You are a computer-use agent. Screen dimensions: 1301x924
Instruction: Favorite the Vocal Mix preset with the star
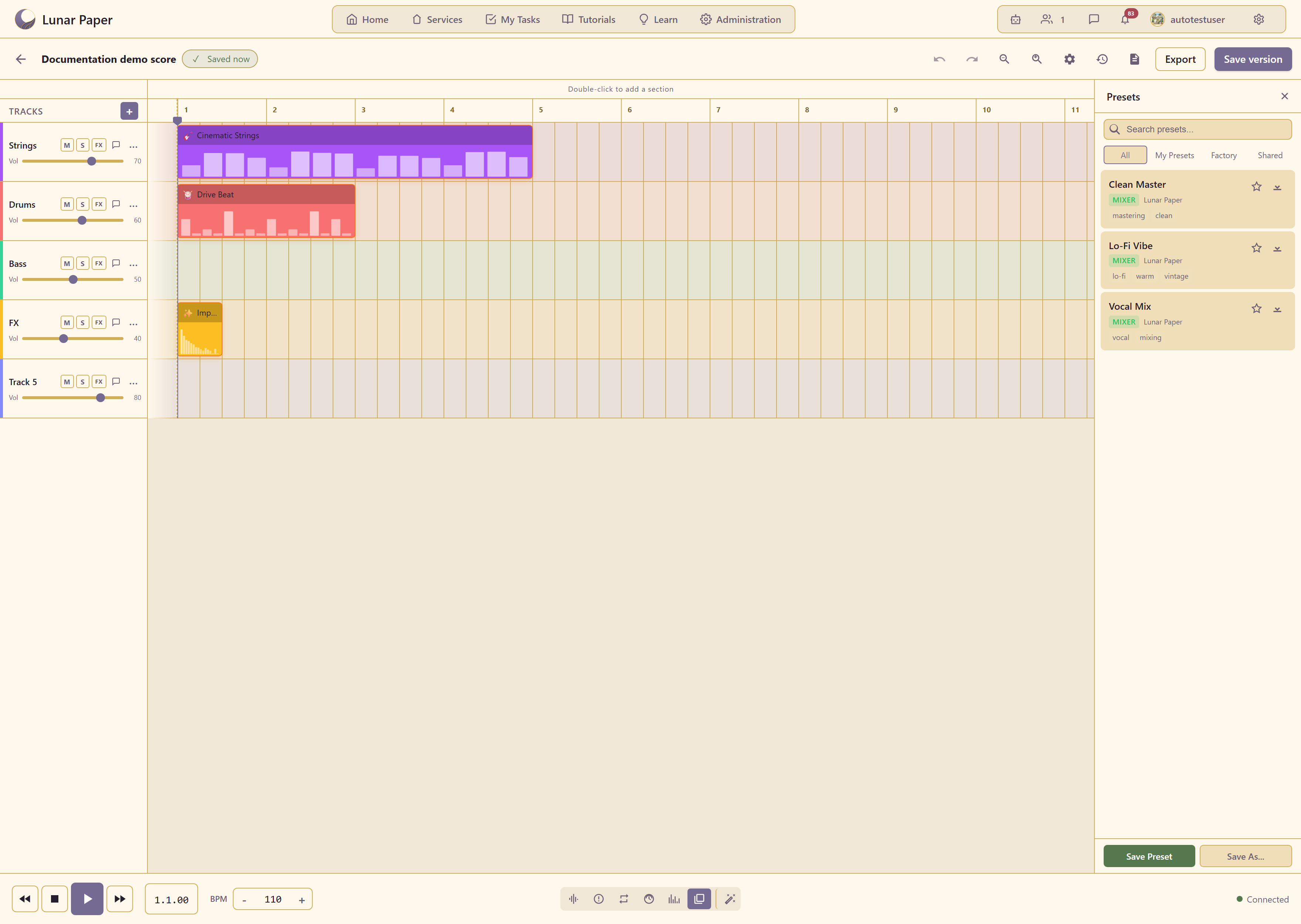1257,308
